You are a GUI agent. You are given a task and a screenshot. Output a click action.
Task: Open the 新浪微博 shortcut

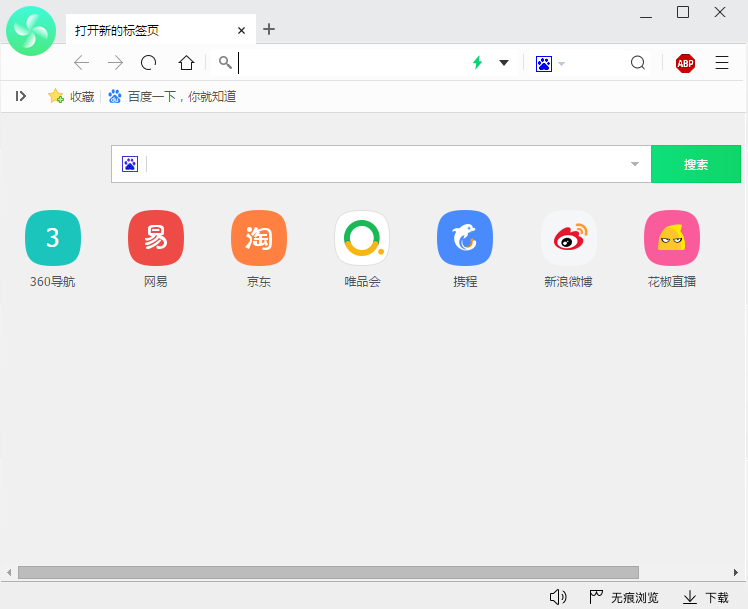pos(569,249)
